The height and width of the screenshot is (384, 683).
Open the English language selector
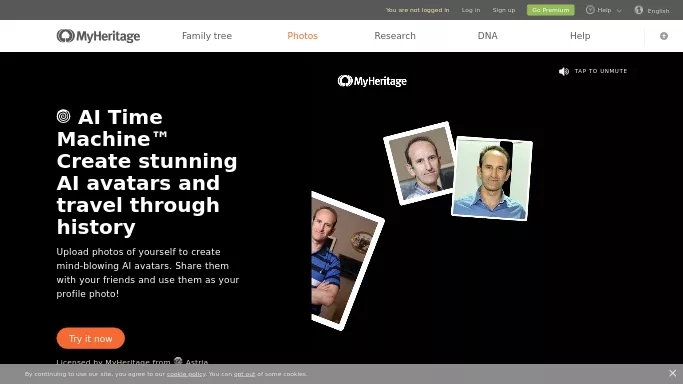(658, 11)
